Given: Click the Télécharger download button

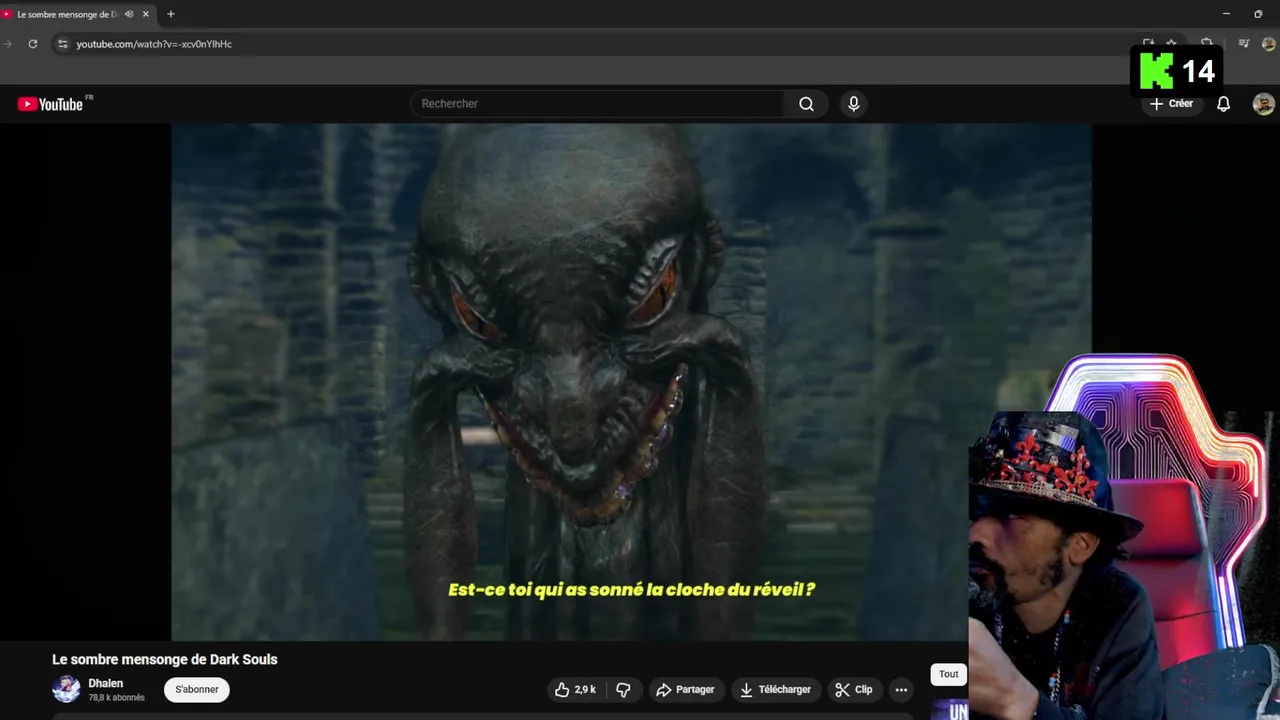Looking at the screenshot, I should pyautogui.click(x=775, y=690).
